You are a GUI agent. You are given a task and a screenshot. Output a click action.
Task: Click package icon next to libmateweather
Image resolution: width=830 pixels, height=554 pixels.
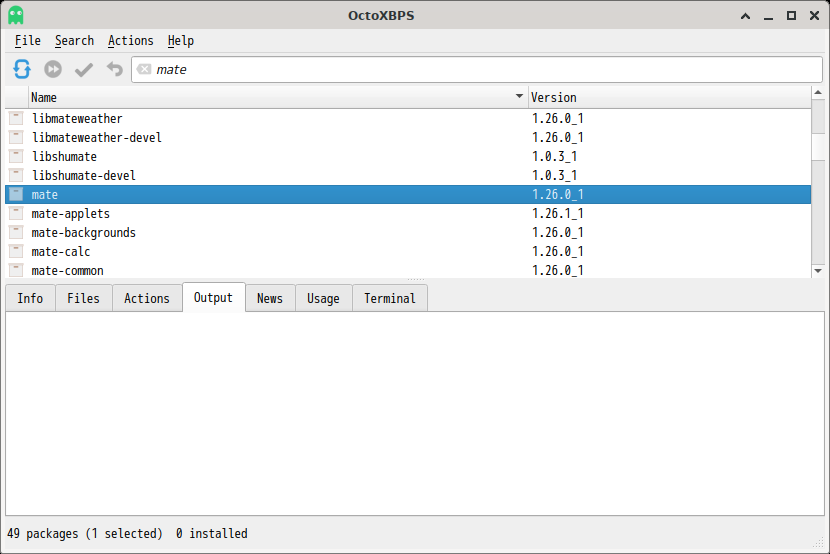(16, 118)
